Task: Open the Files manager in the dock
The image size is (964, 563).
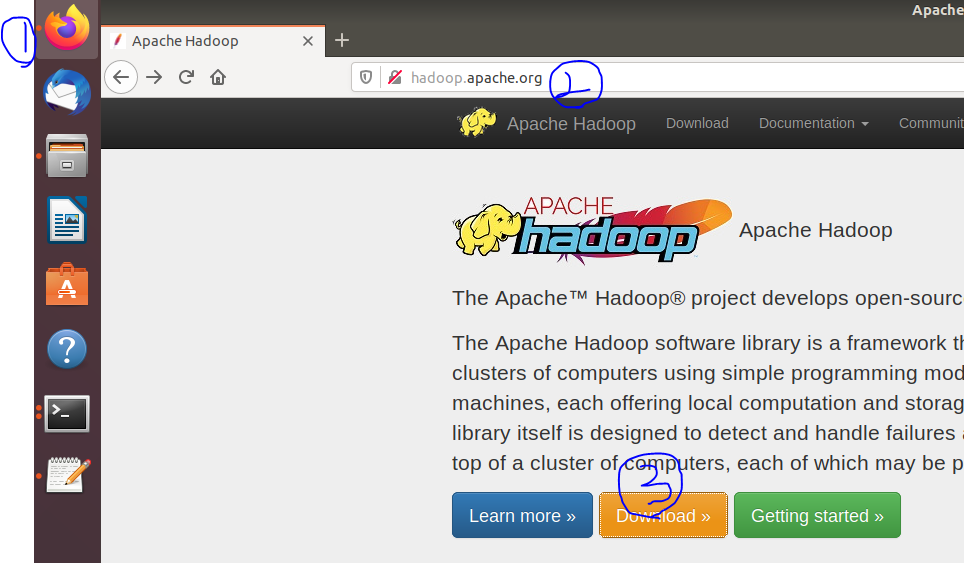Action: point(67,156)
